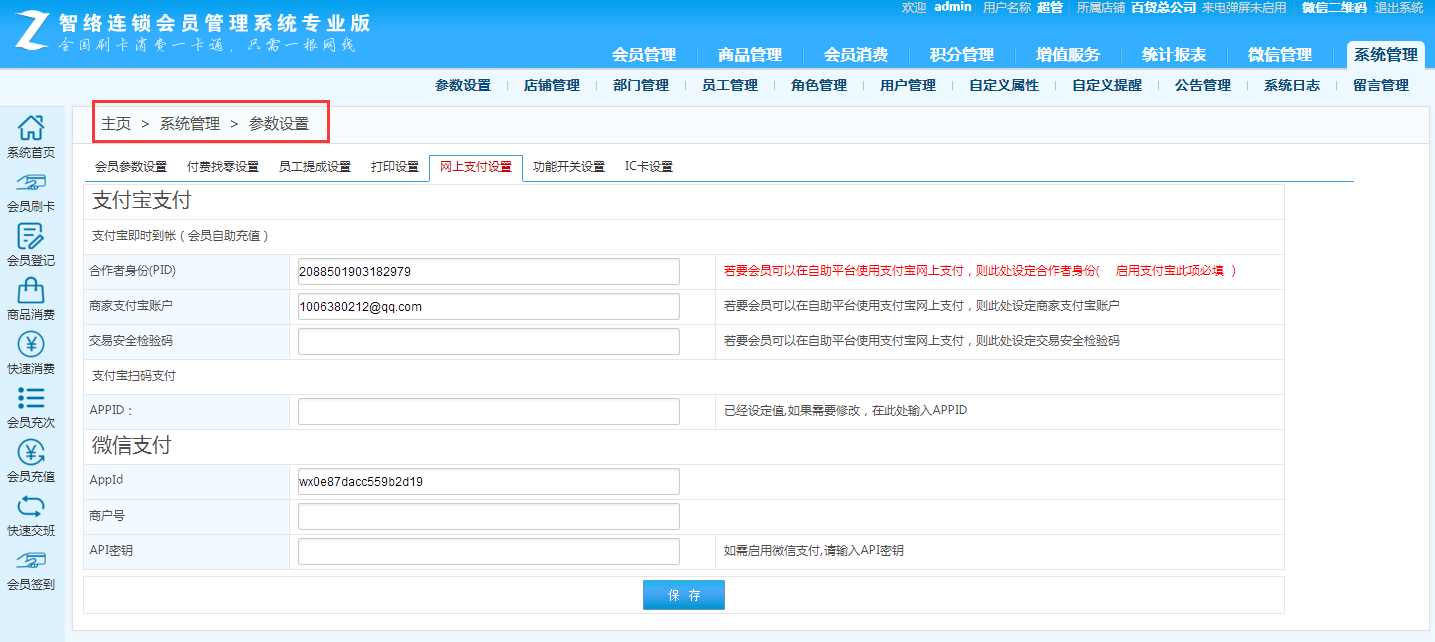Open the 会员签到 check-in icon
Viewport: 1435px width, 642px height.
(31, 560)
